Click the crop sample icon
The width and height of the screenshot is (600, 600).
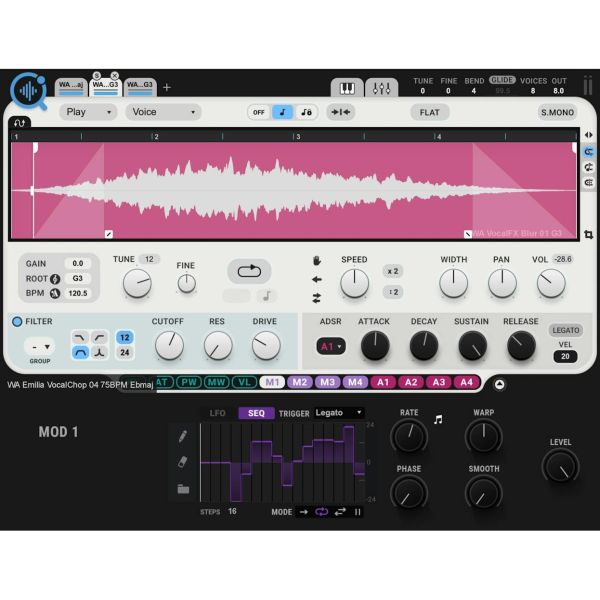tap(589, 235)
